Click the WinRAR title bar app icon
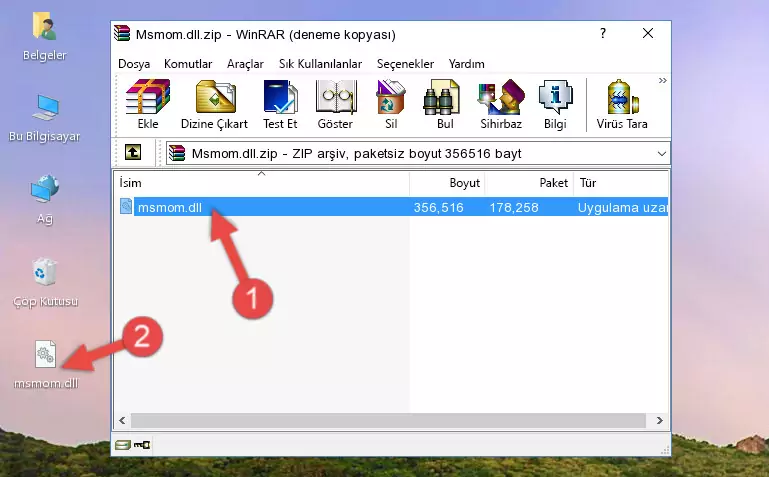This screenshot has width=769, height=477. [122, 34]
